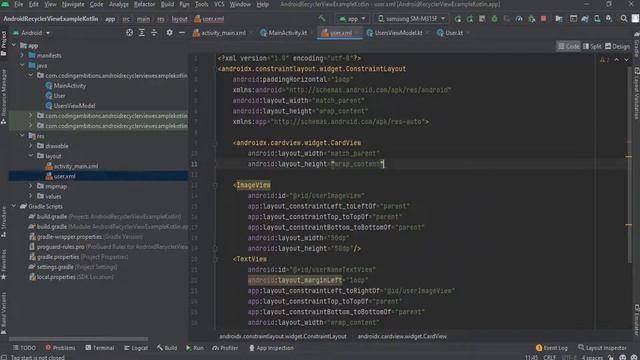Select proguard-rules.pro file
The width and height of the screenshot is (640, 360).
108,247
